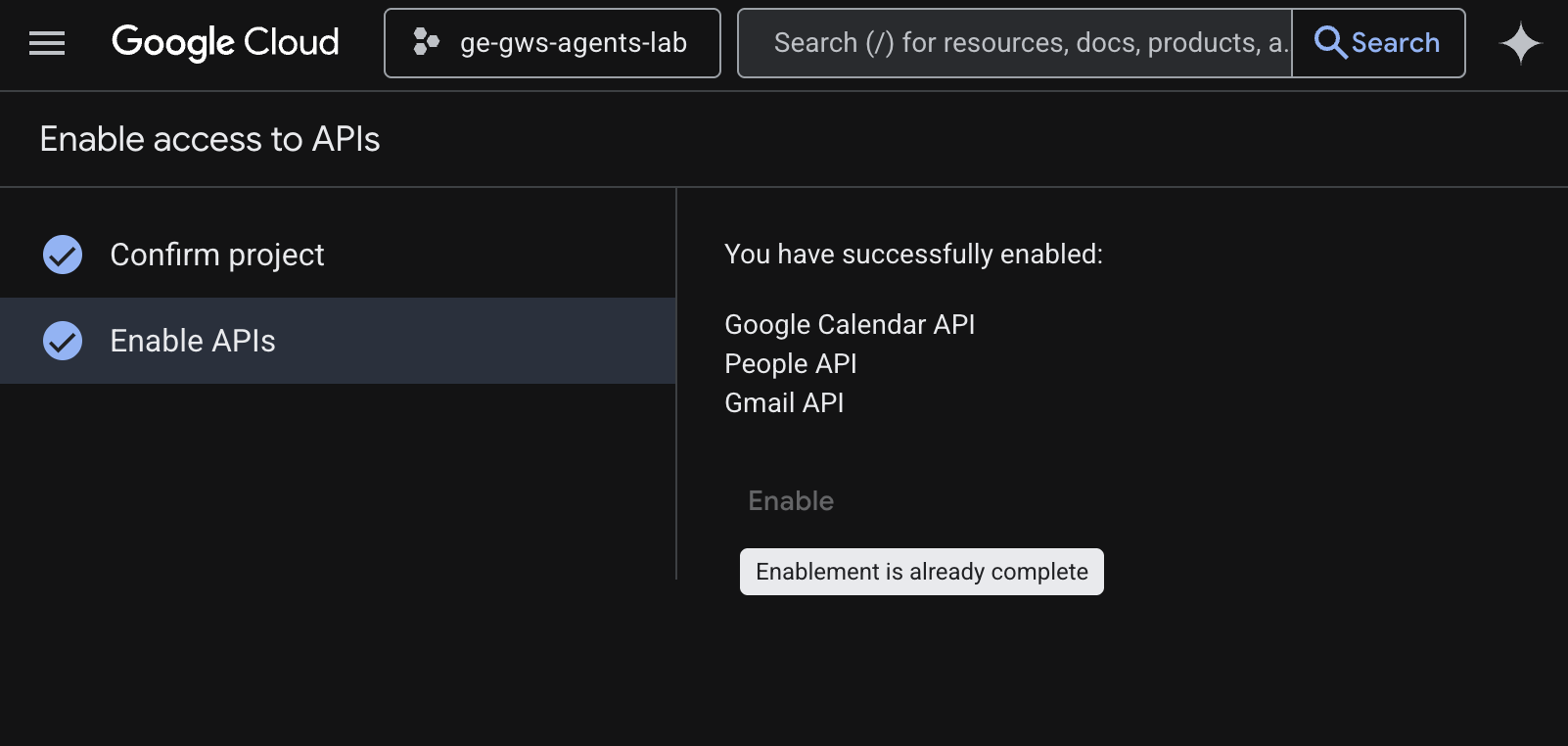Focus the resources and docs search field
Image resolution: width=1568 pixels, height=746 pixels.
click(1018, 43)
